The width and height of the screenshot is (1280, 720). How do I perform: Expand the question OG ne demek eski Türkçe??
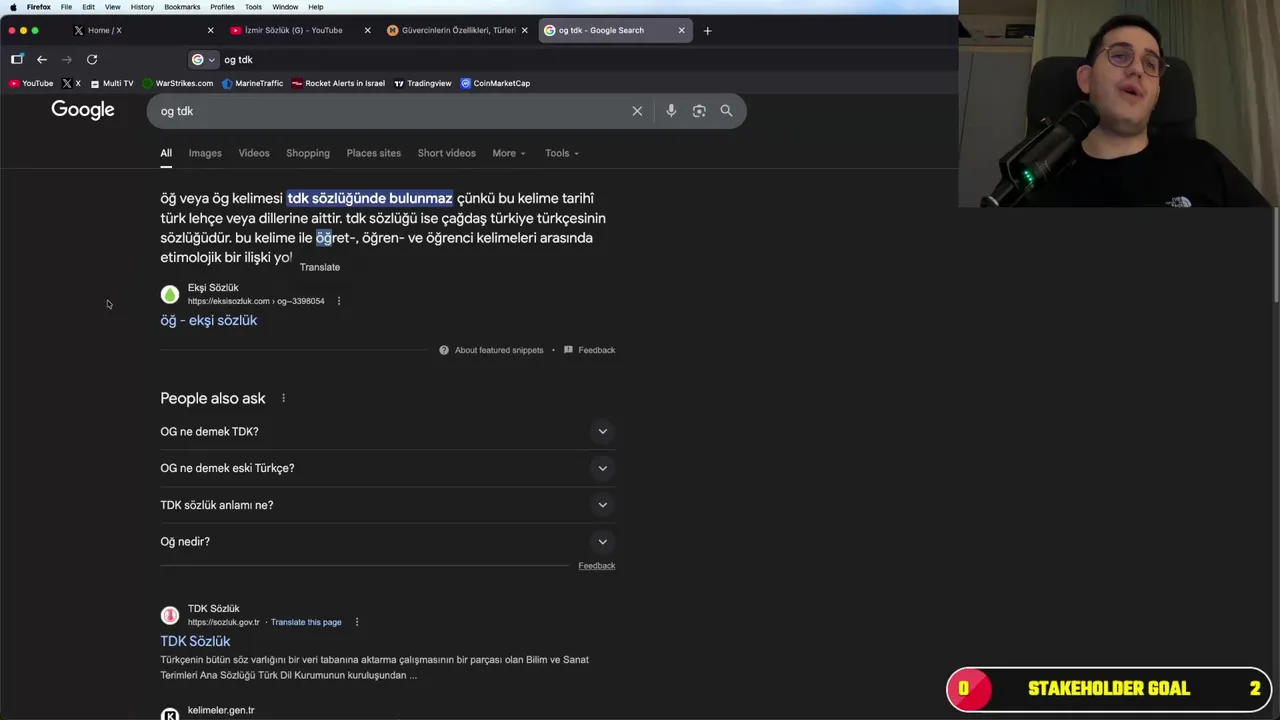[387, 468]
